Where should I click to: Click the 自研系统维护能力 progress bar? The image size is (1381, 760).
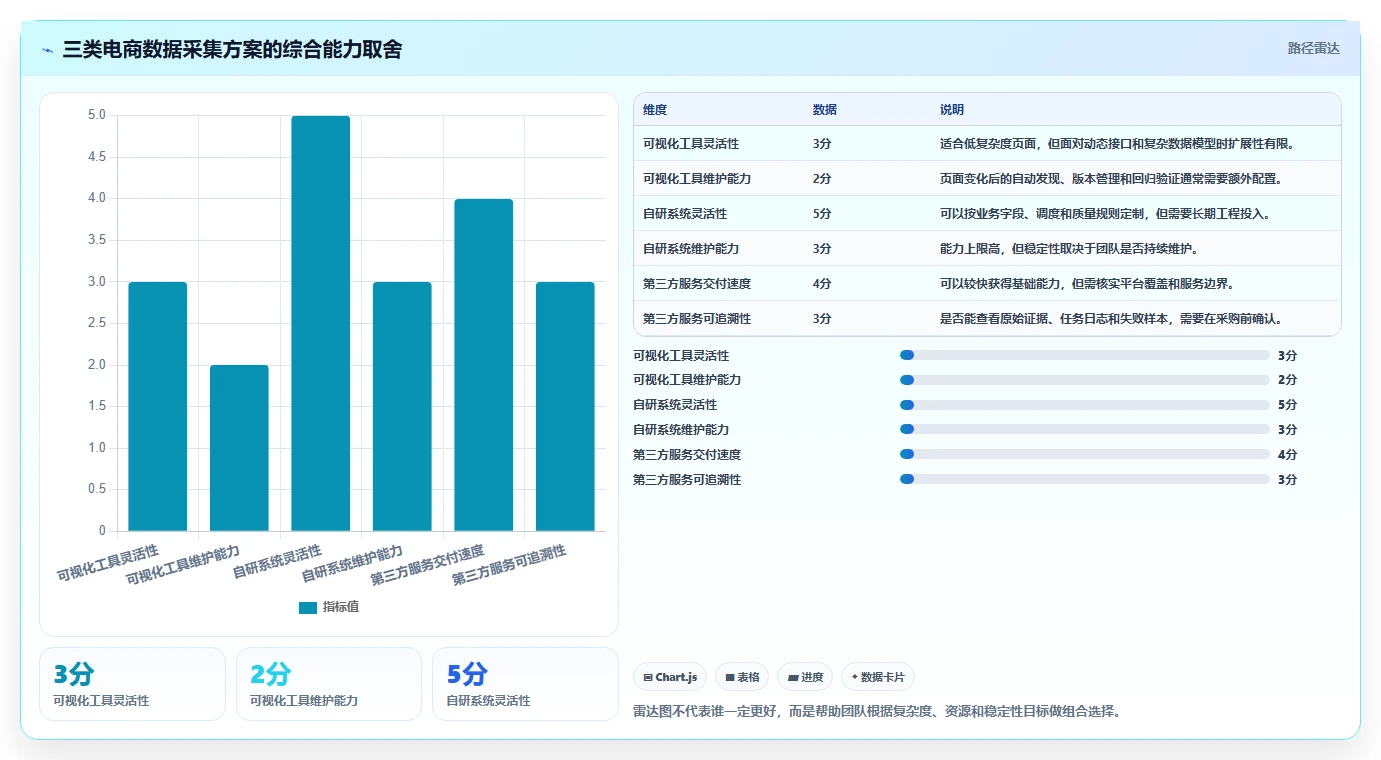(x=1085, y=430)
